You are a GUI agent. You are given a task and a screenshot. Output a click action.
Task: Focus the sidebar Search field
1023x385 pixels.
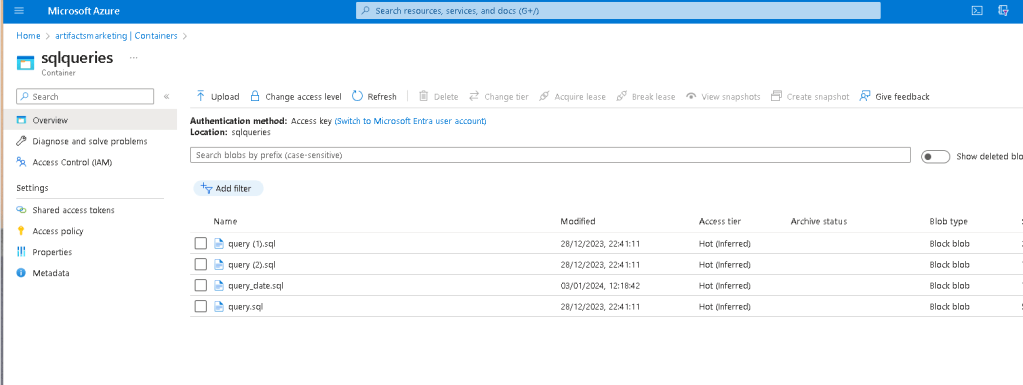click(85, 97)
